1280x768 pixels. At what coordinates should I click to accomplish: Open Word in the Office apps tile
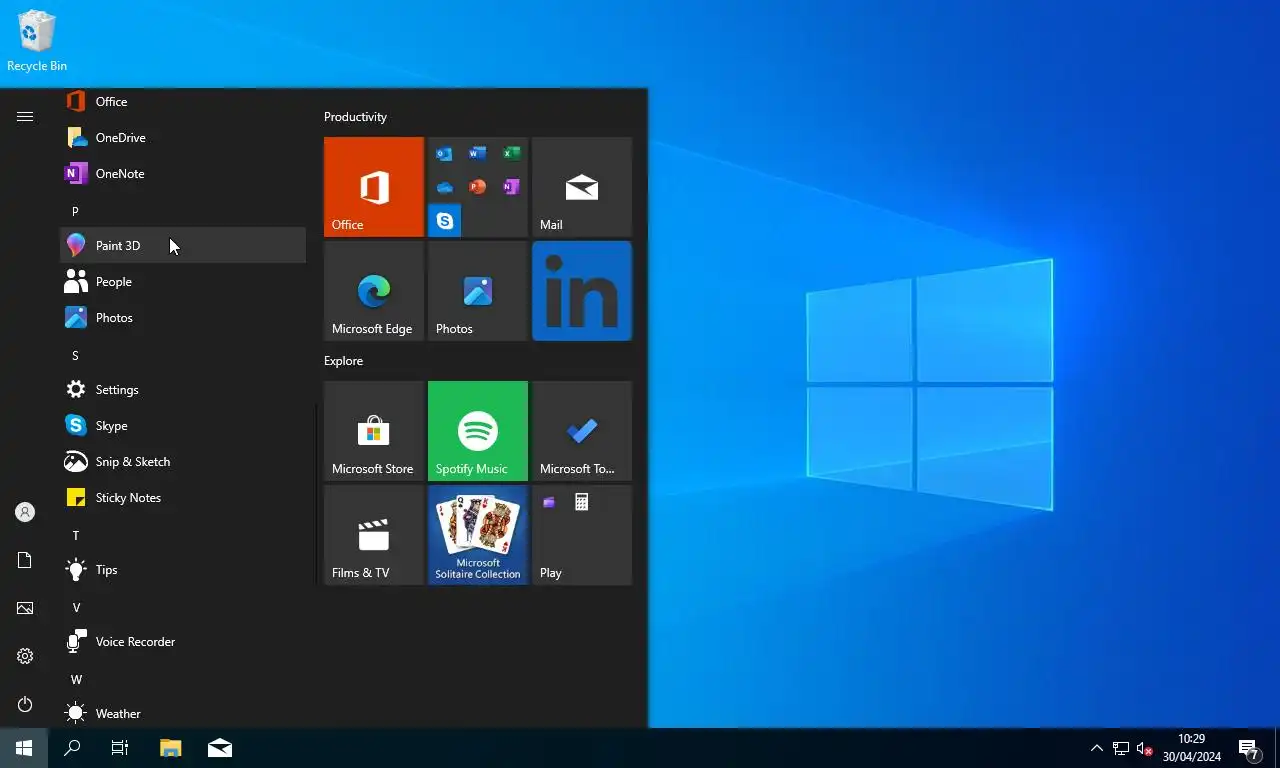tap(478, 154)
